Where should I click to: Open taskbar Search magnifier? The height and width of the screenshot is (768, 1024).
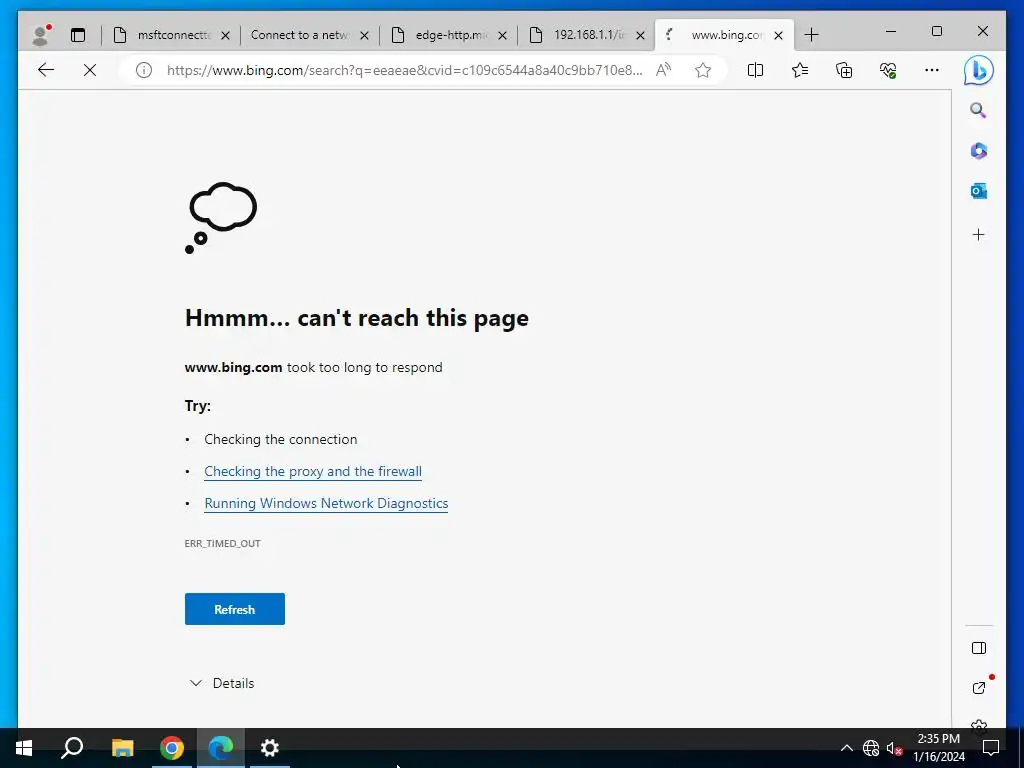coord(72,748)
